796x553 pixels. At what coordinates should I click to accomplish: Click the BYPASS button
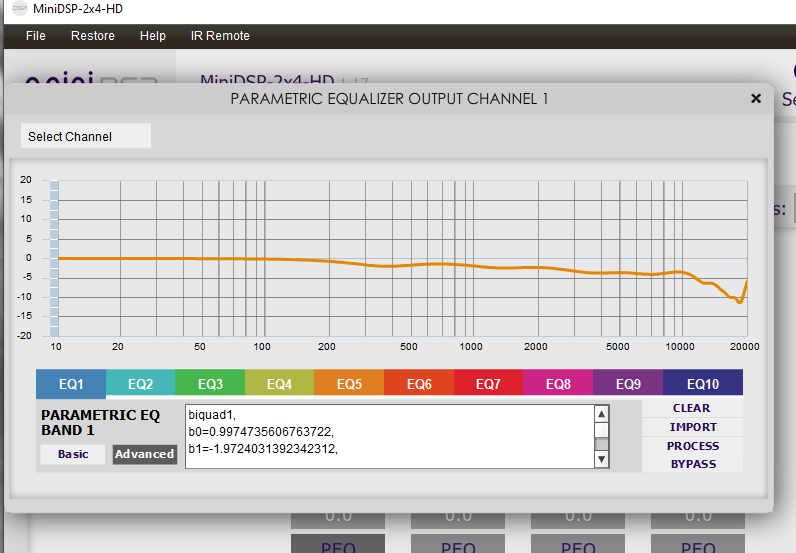692,464
